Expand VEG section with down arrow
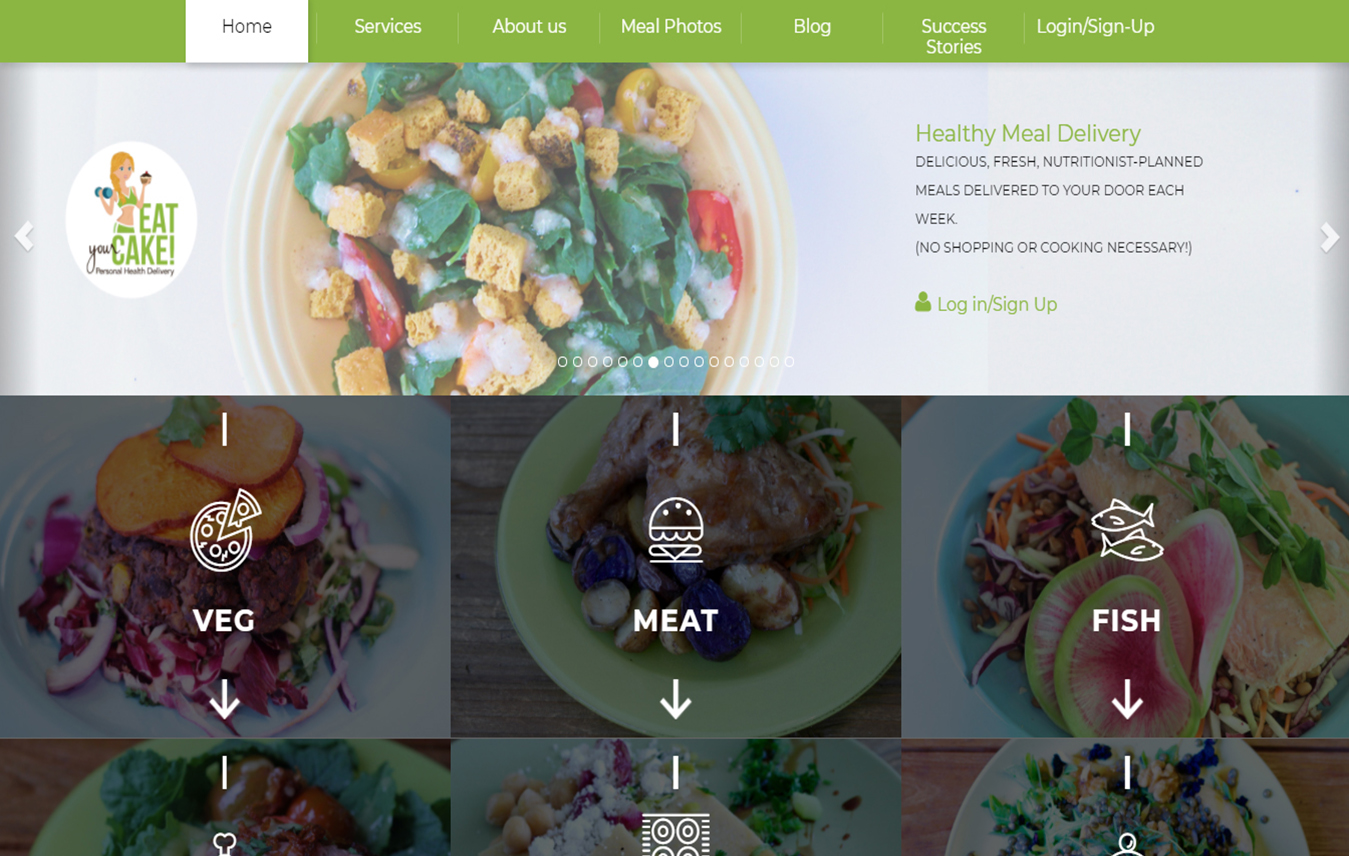 point(224,699)
